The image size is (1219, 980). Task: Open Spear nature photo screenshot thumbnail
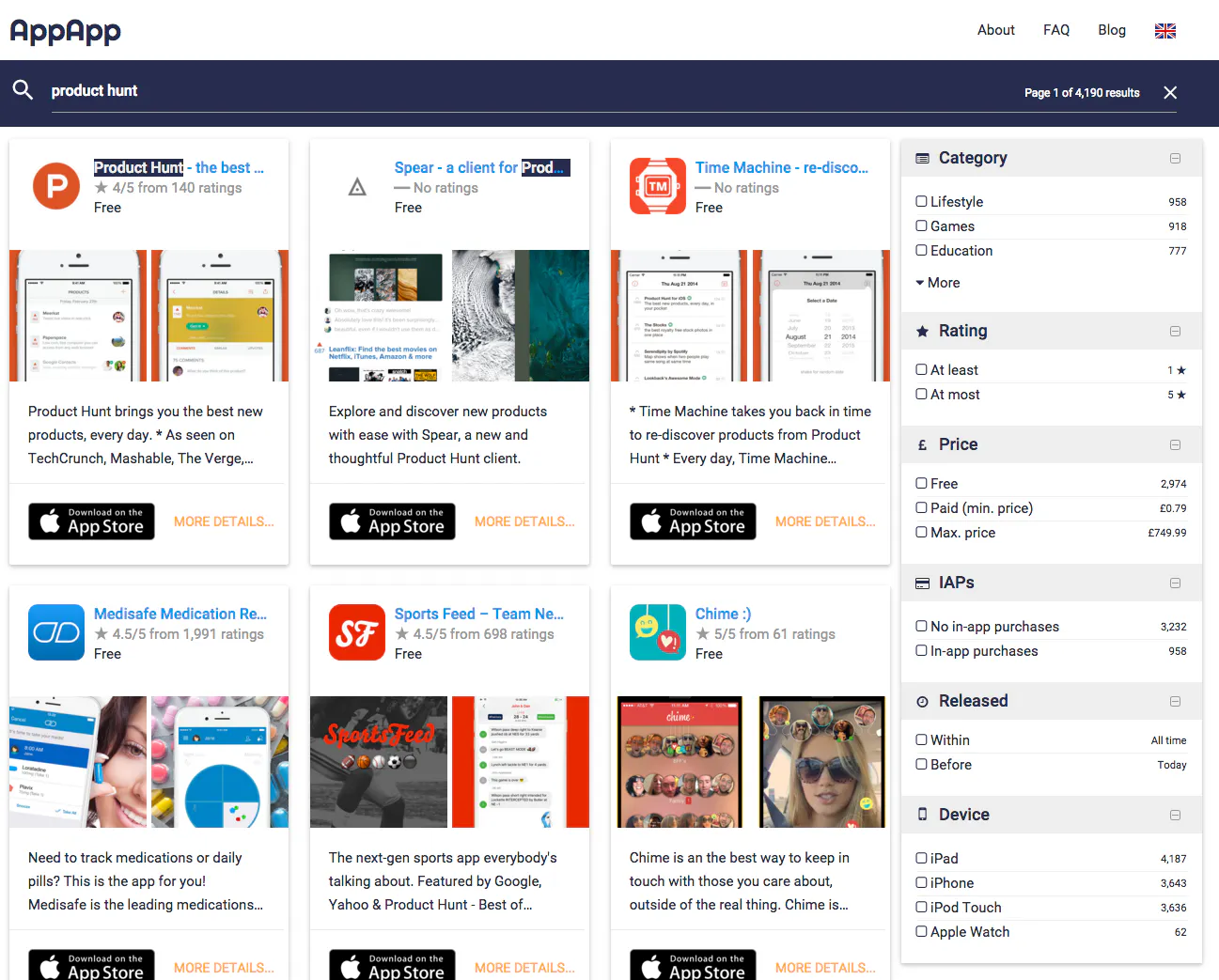pos(521,316)
